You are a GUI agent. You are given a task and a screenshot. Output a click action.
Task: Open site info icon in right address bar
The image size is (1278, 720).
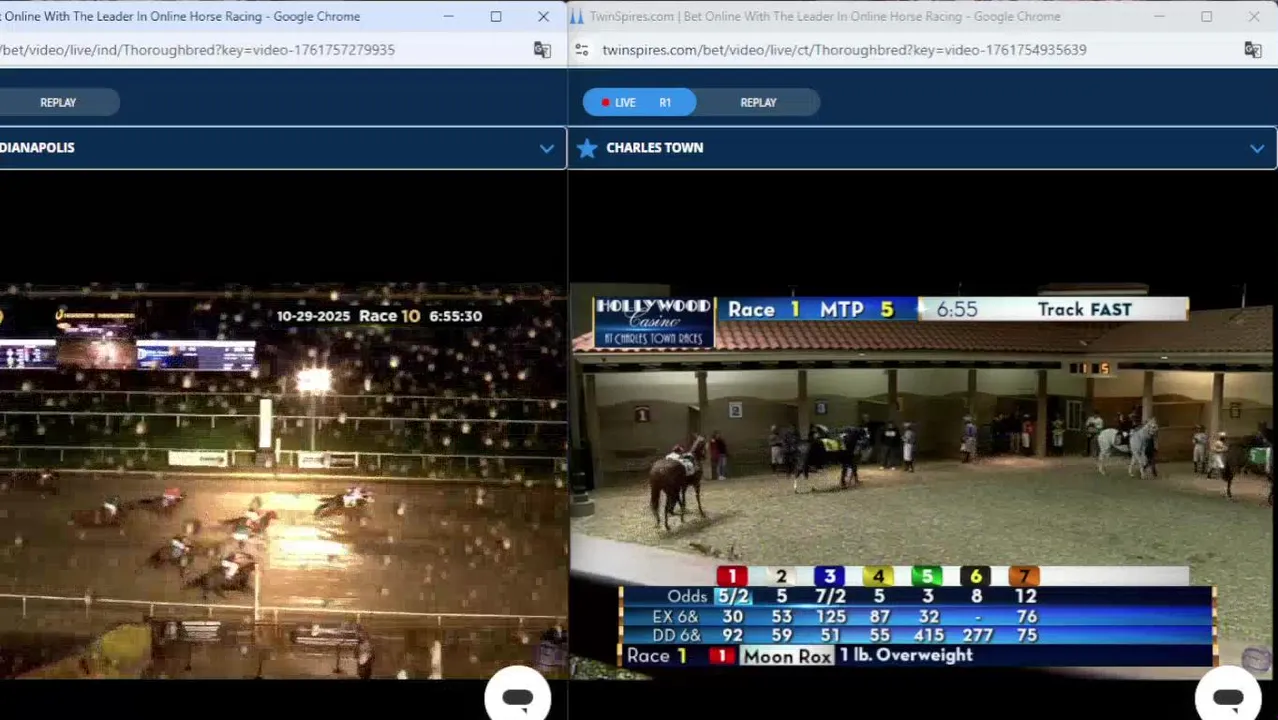point(582,50)
